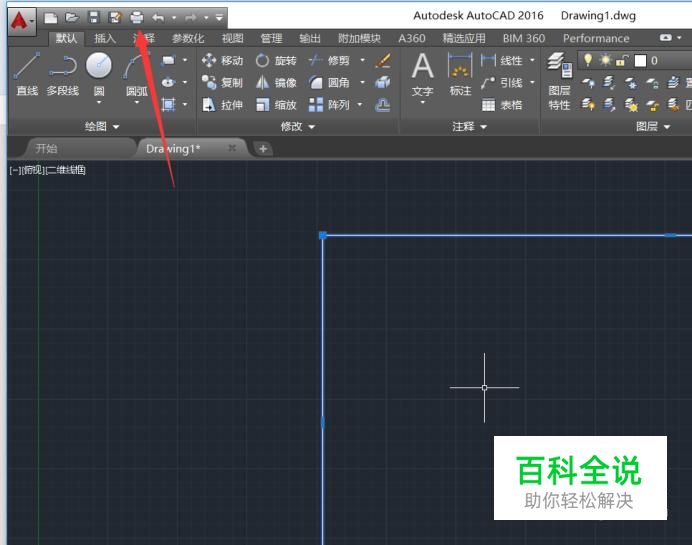Expand the quick access toolbar customize menu

pyautogui.click(x=219, y=18)
